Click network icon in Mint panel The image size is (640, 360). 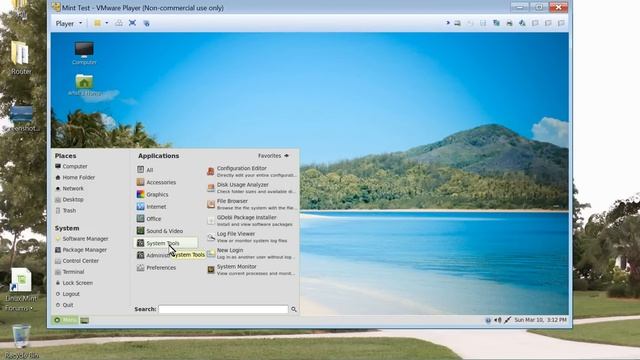click(508, 320)
